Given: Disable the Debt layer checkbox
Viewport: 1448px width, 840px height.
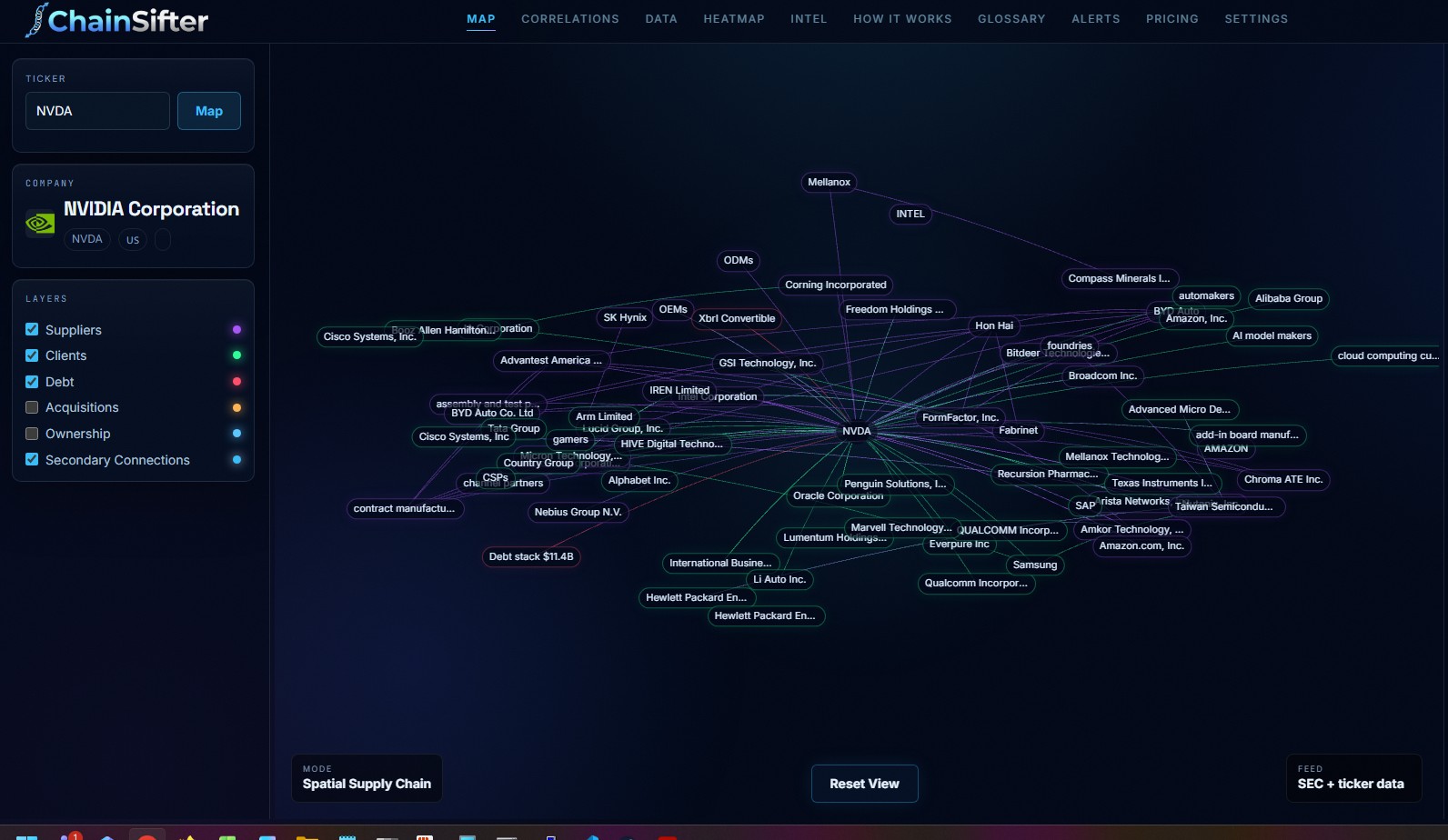Looking at the screenshot, I should coord(32,382).
